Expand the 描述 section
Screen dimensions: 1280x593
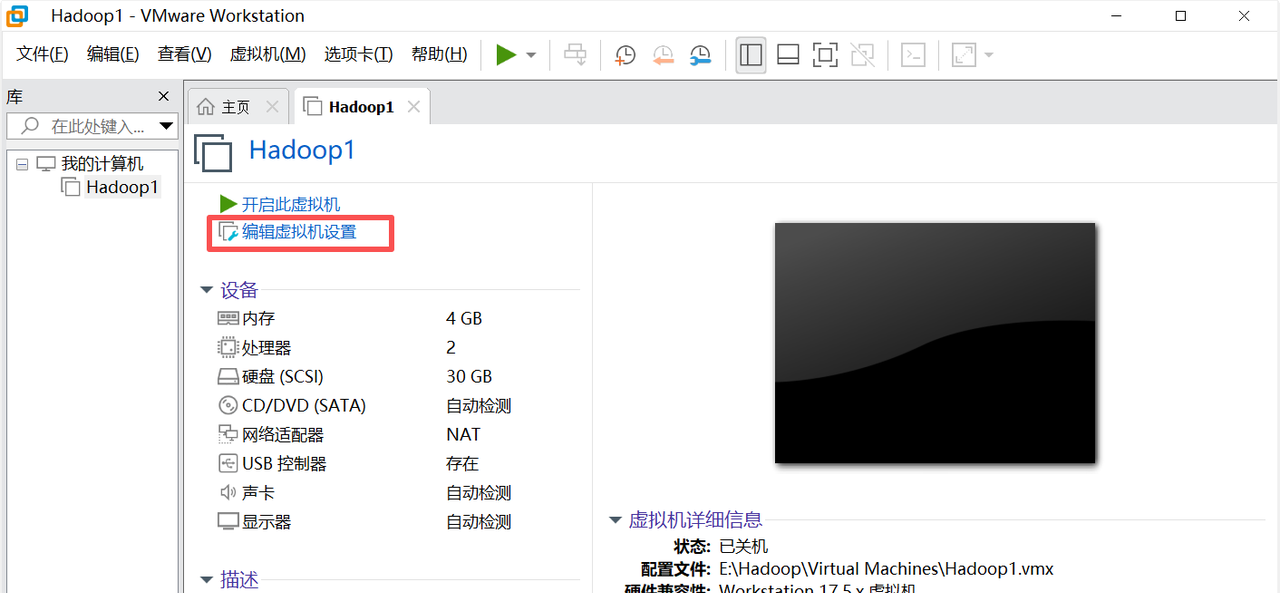207,579
